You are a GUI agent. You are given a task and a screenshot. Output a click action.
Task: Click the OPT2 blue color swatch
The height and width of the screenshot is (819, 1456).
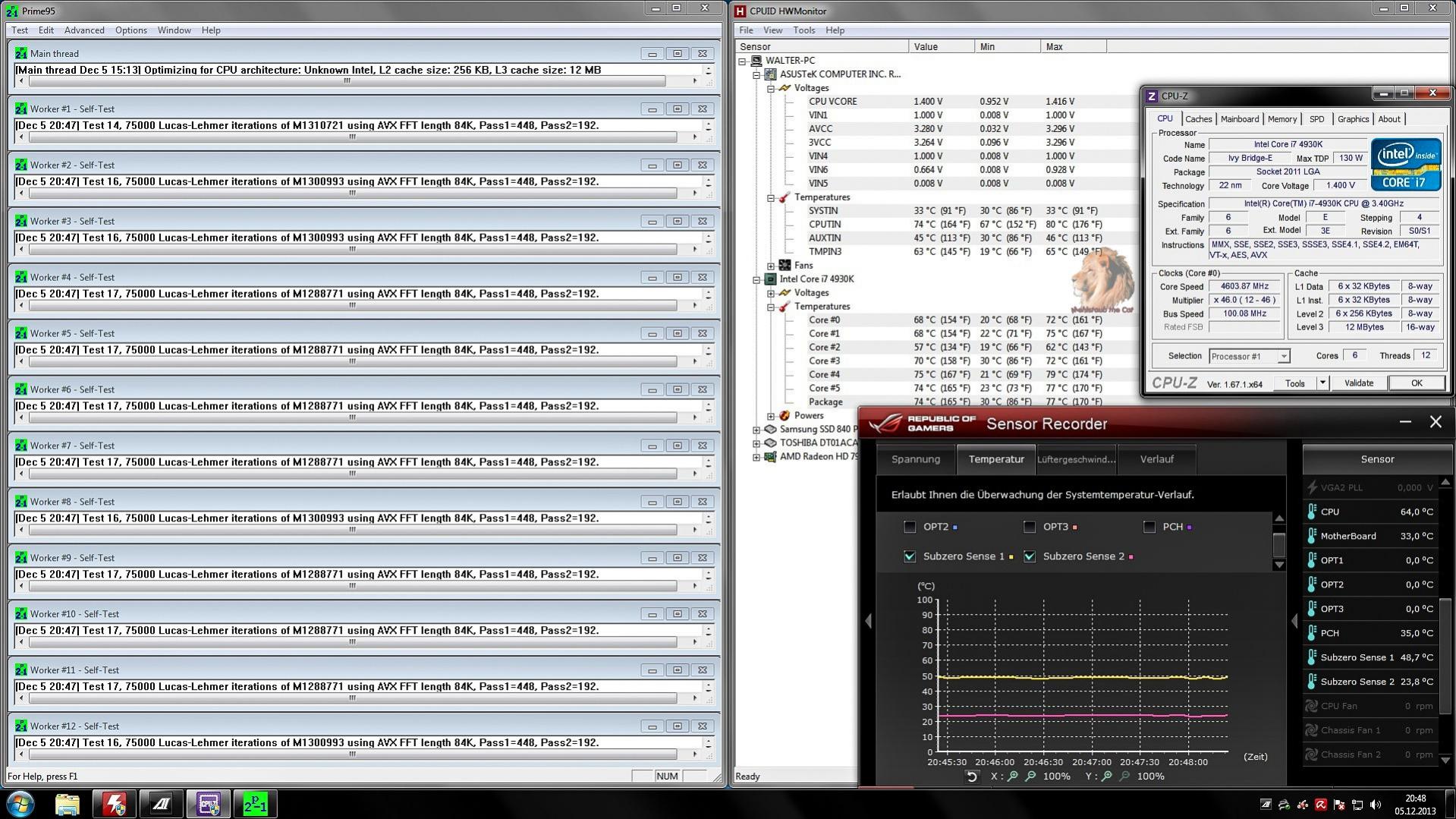(954, 527)
